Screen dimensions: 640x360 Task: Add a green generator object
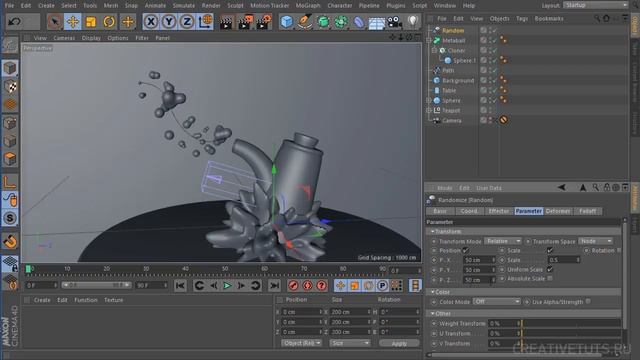click(323, 21)
